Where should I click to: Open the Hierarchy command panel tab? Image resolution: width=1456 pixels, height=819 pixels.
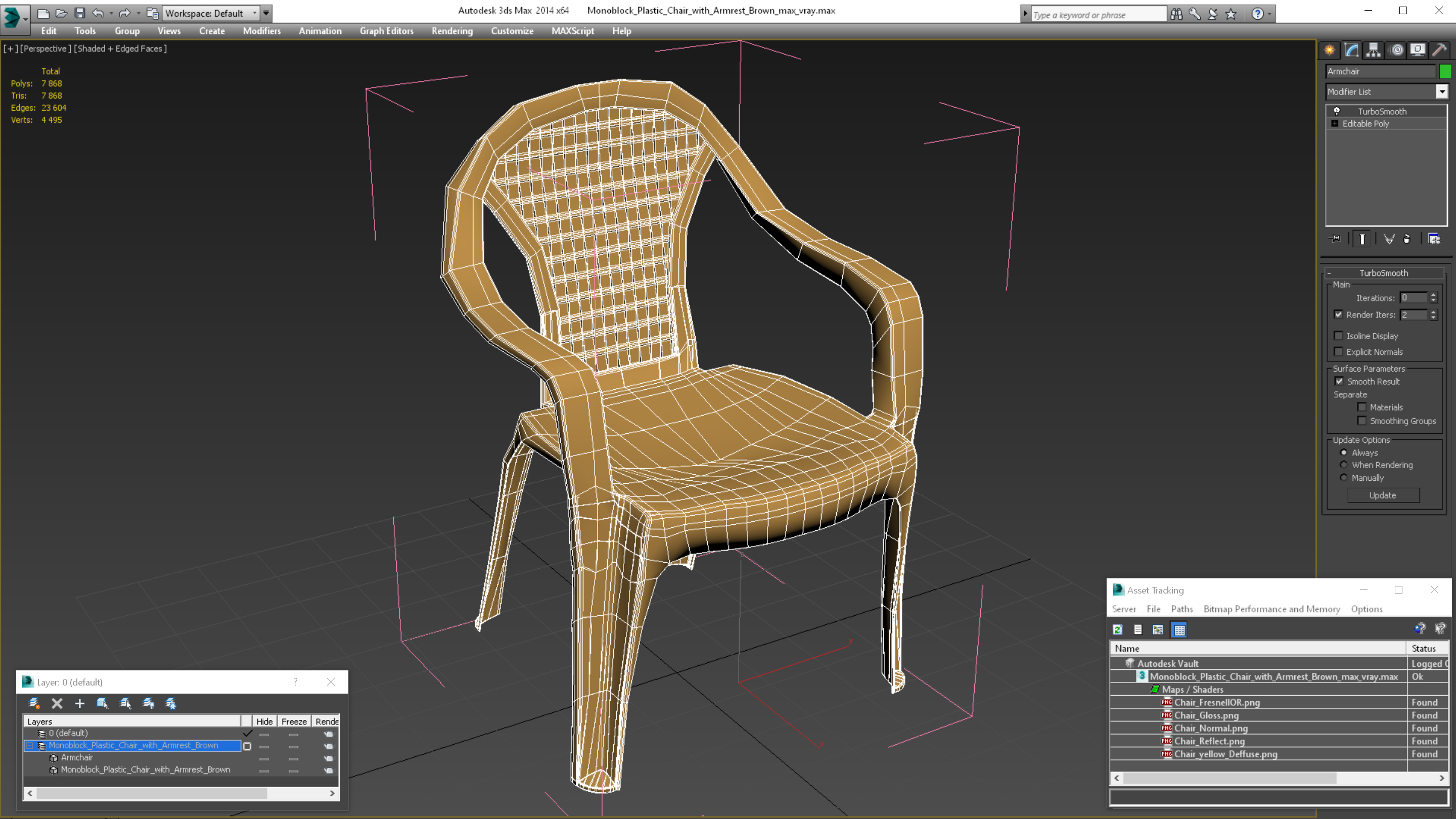(x=1374, y=51)
